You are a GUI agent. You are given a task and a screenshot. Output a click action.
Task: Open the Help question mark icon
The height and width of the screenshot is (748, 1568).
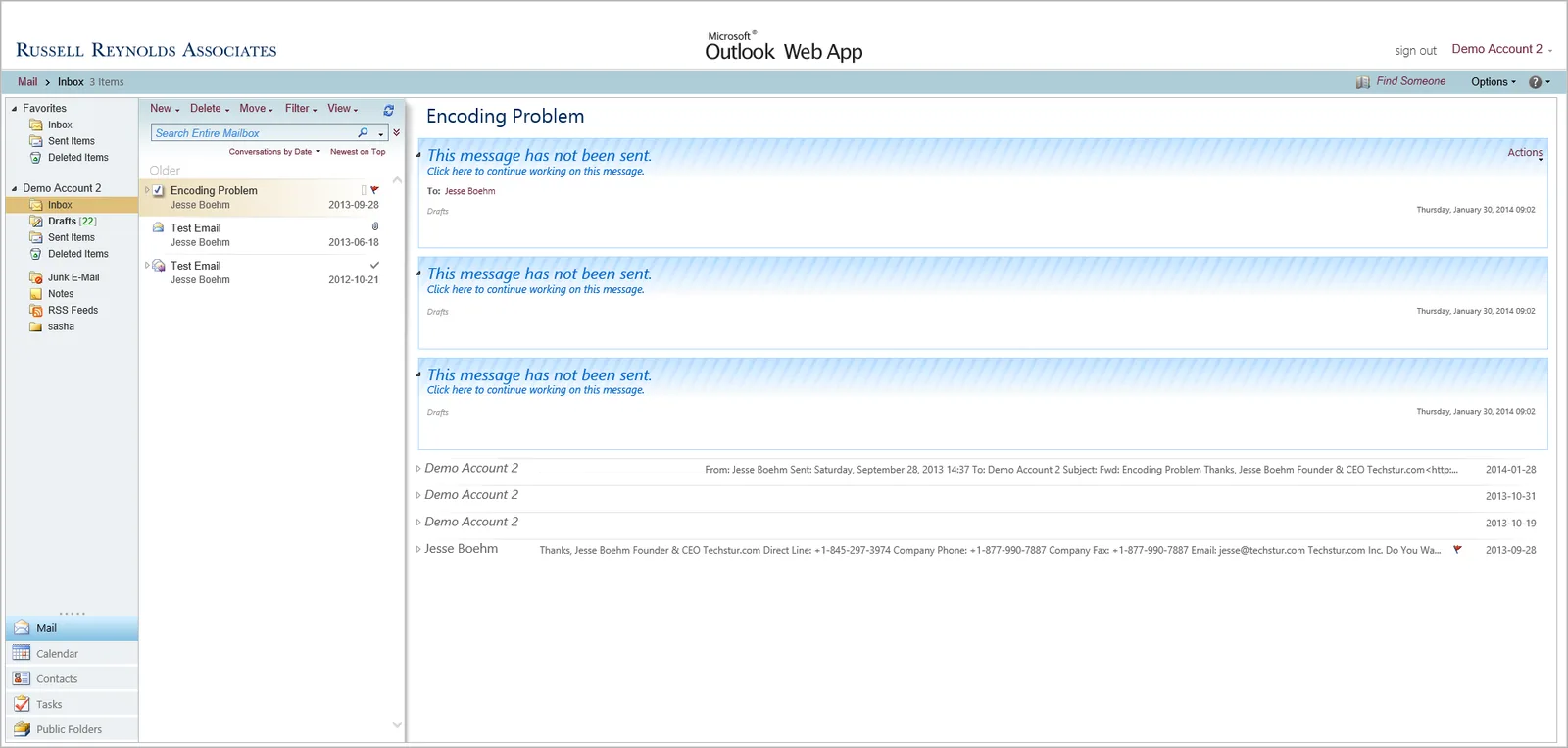click(x=1536, y=82)
